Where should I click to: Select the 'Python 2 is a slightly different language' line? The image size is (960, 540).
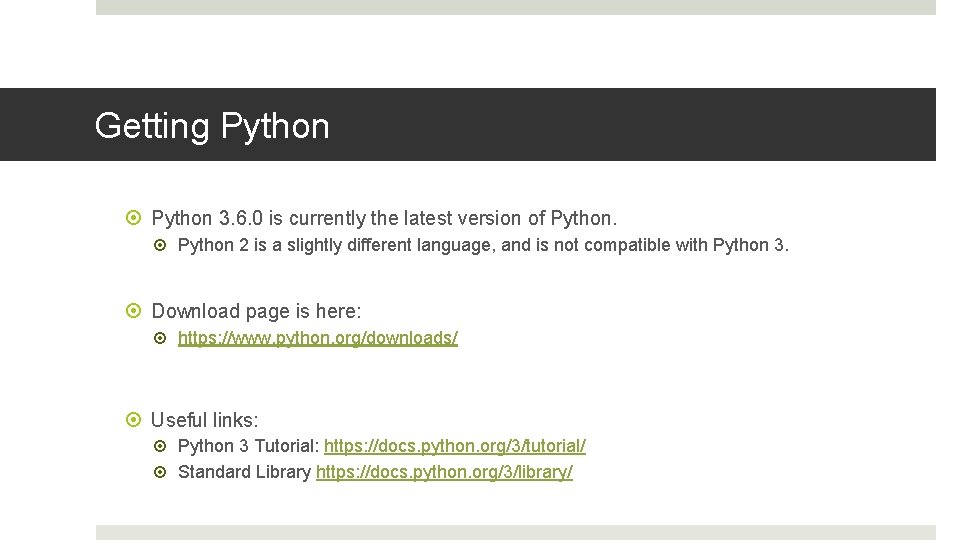(x=483, y=245)
